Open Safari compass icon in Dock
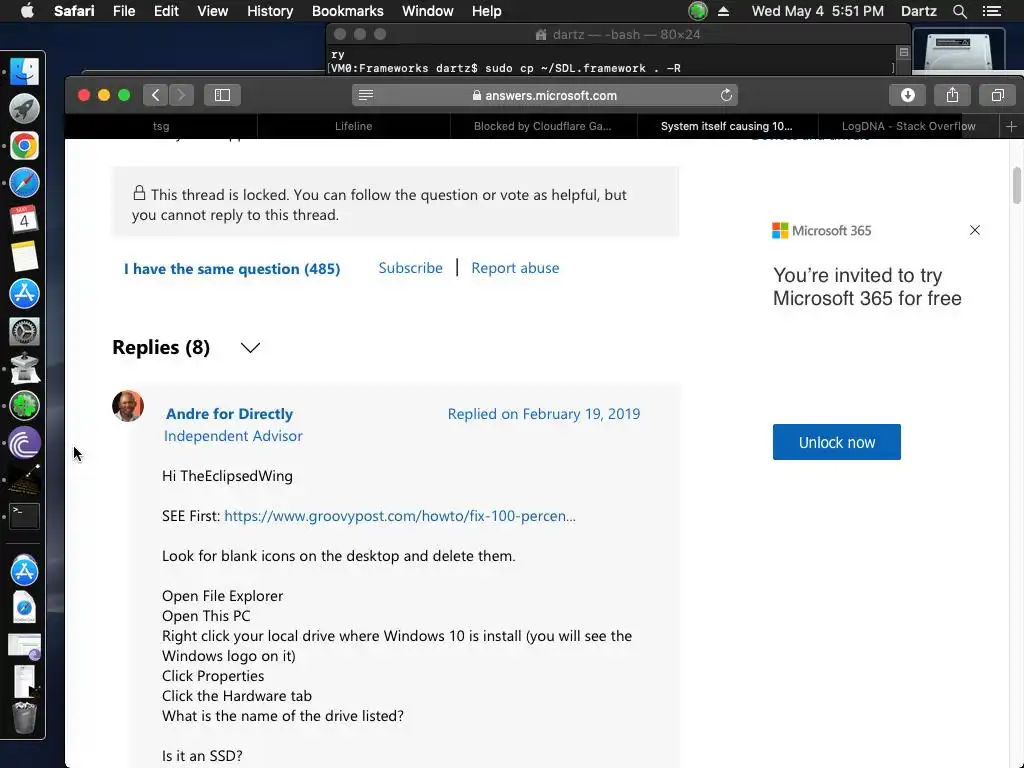This screenshot has width=1024, height=768. 24,183
